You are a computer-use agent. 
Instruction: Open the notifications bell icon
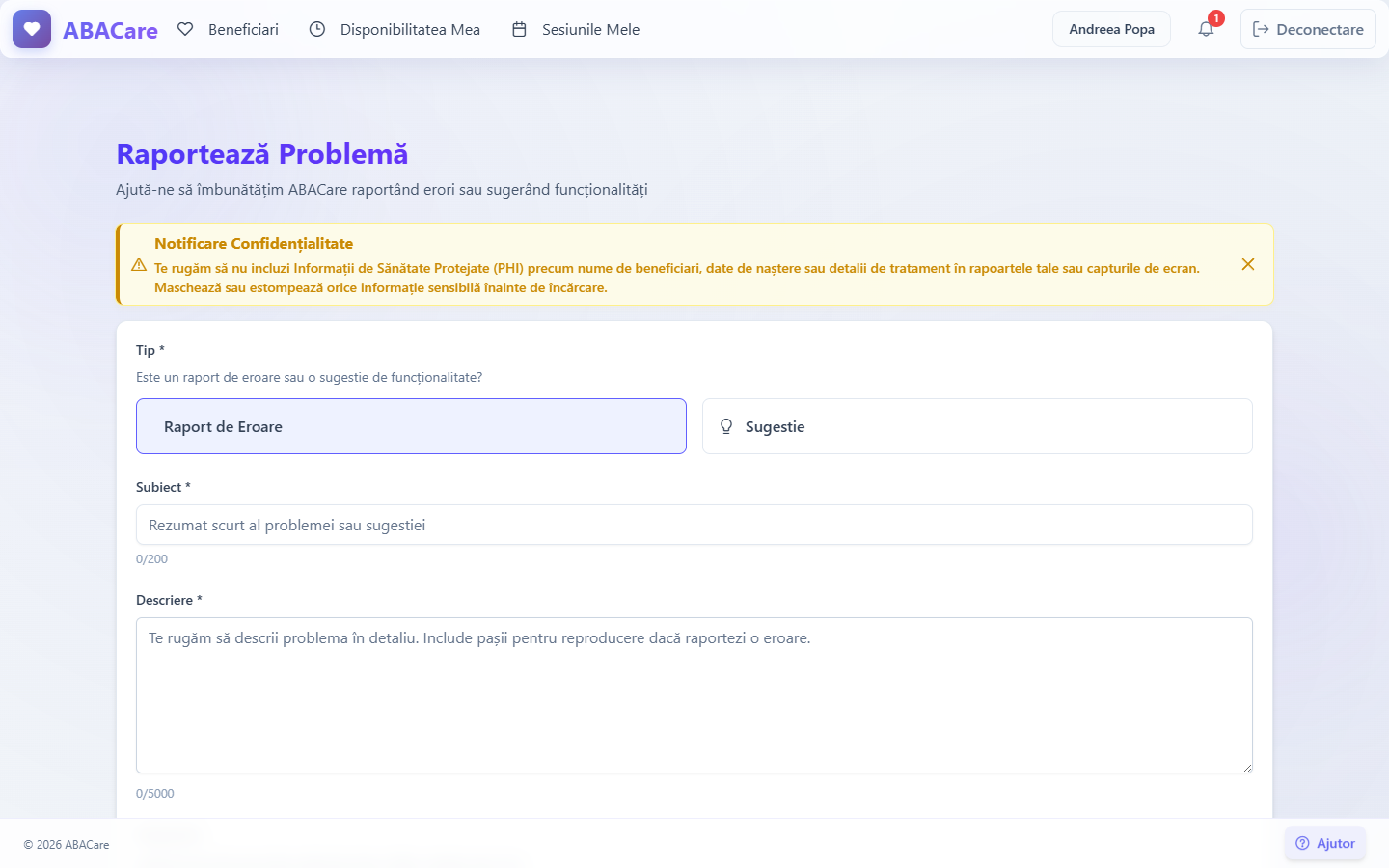tap(1206, 29)
